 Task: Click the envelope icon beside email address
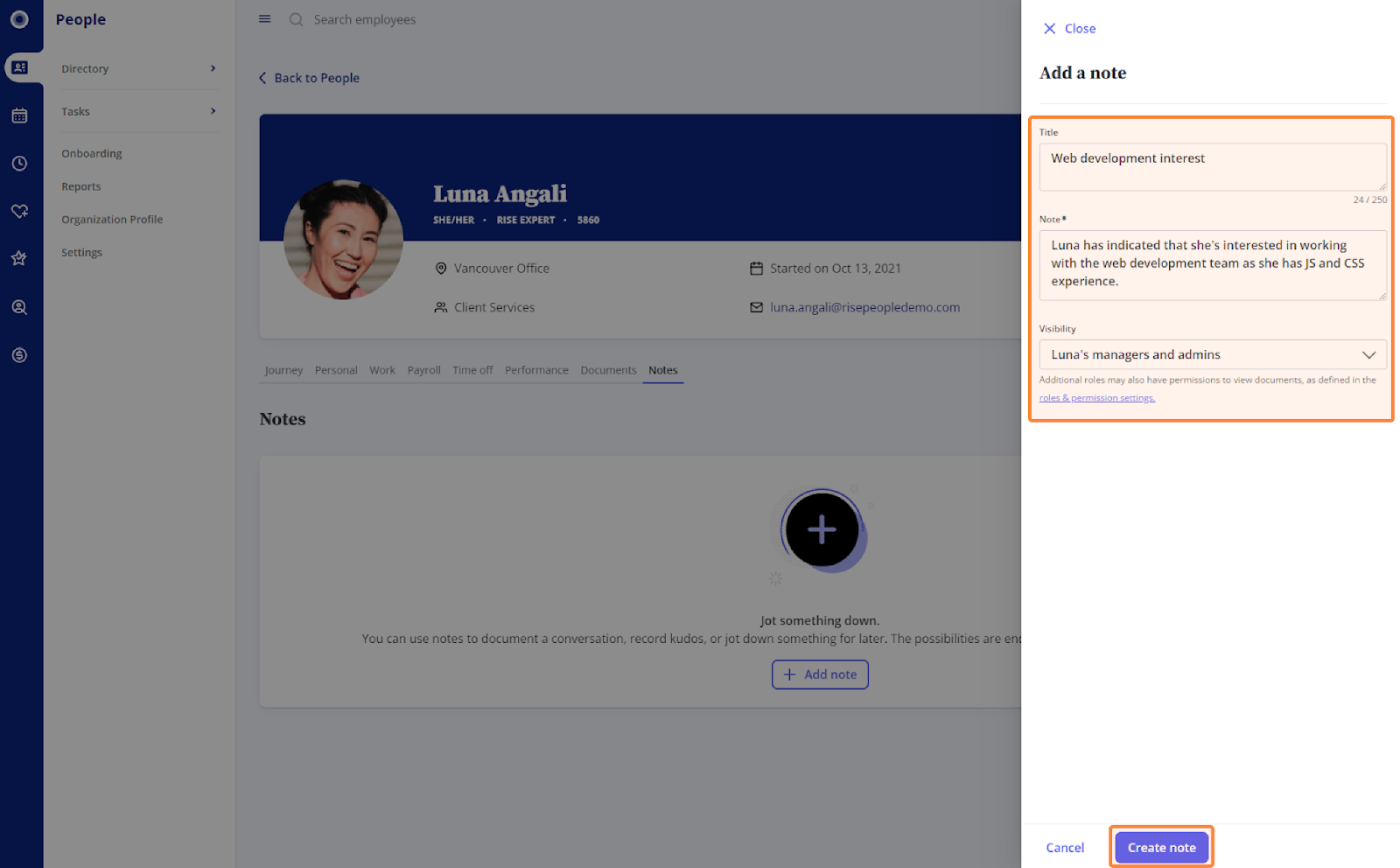click(756, 307)
